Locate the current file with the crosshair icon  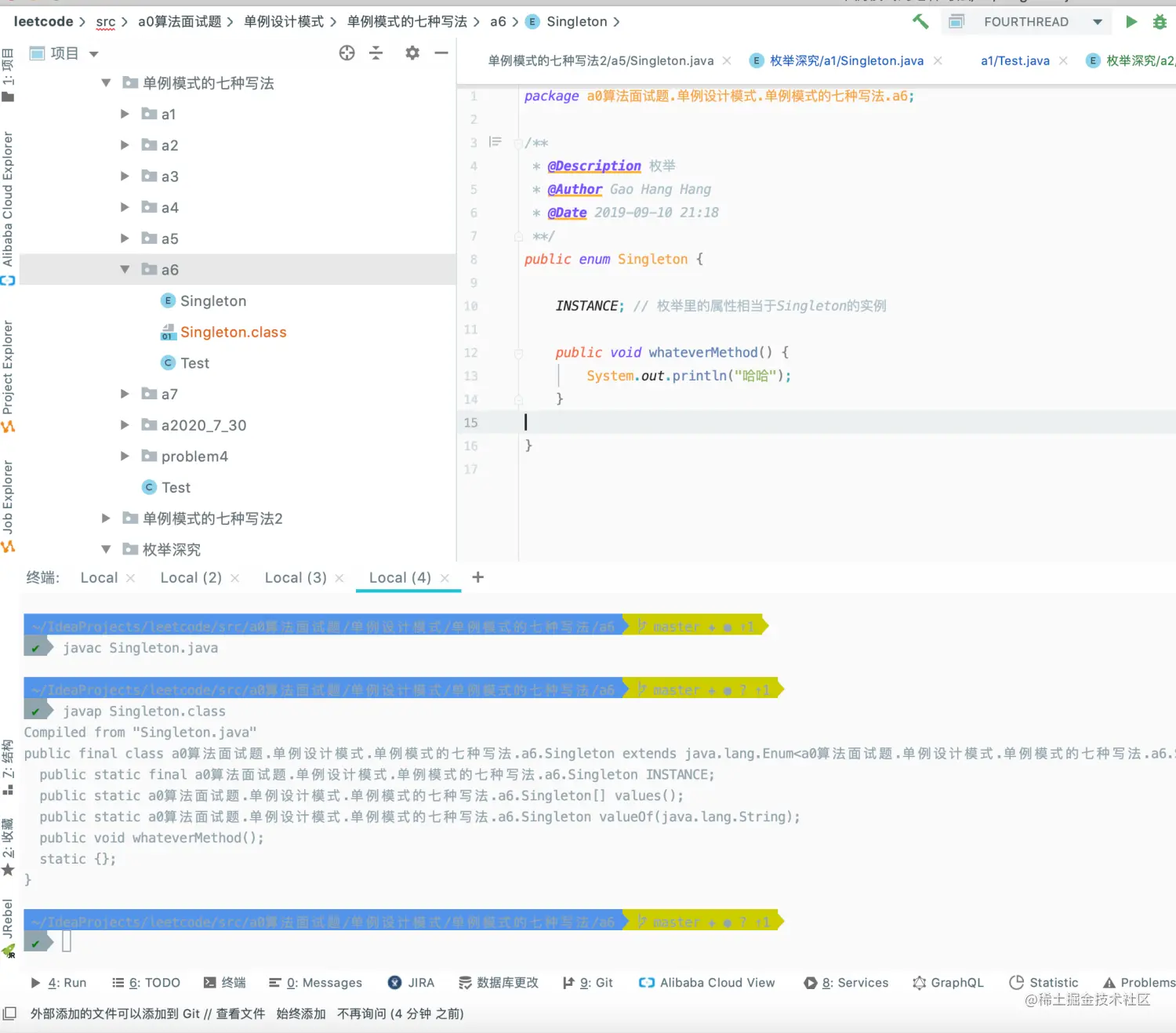347,53
